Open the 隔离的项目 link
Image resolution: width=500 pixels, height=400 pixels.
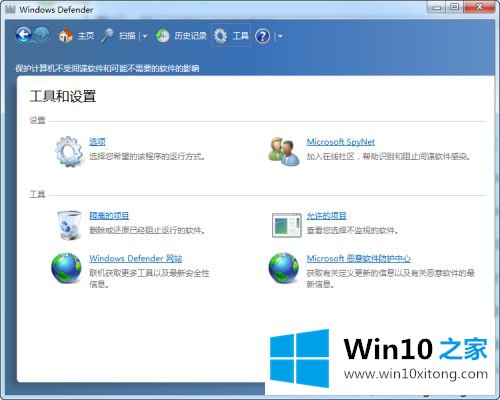tap(109, 216)
